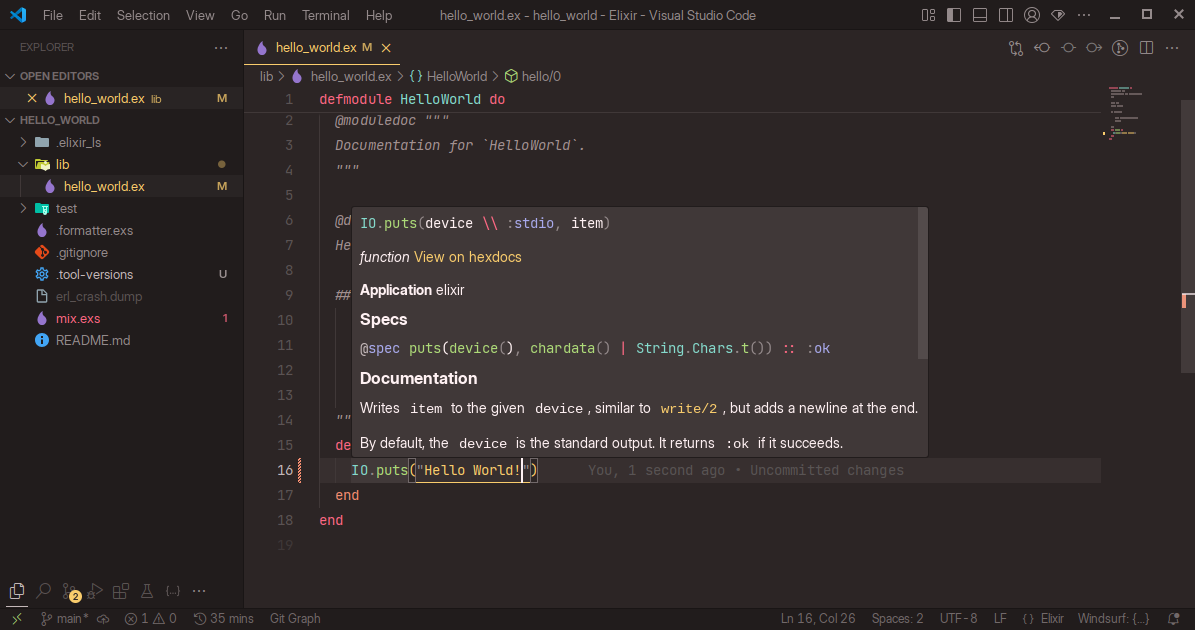Click the Split Editor icon
This screenshot has height=630, width=1195.
[1146, 47]
